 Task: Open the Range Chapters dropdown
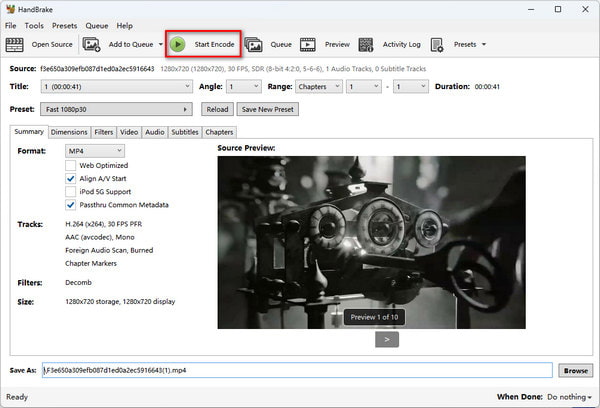tap(318, 86)
